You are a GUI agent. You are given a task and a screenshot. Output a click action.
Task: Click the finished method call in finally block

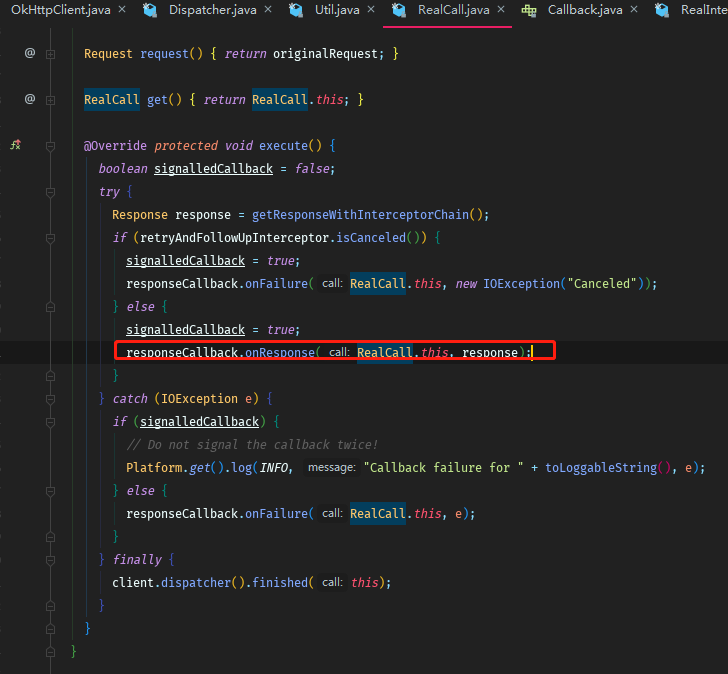[x=280, y=583]
